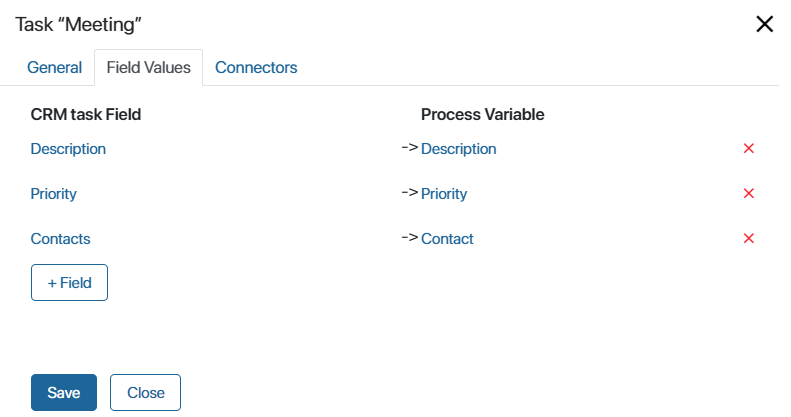
Task: Click the Contact process variable link
Action: pos(447,239)
